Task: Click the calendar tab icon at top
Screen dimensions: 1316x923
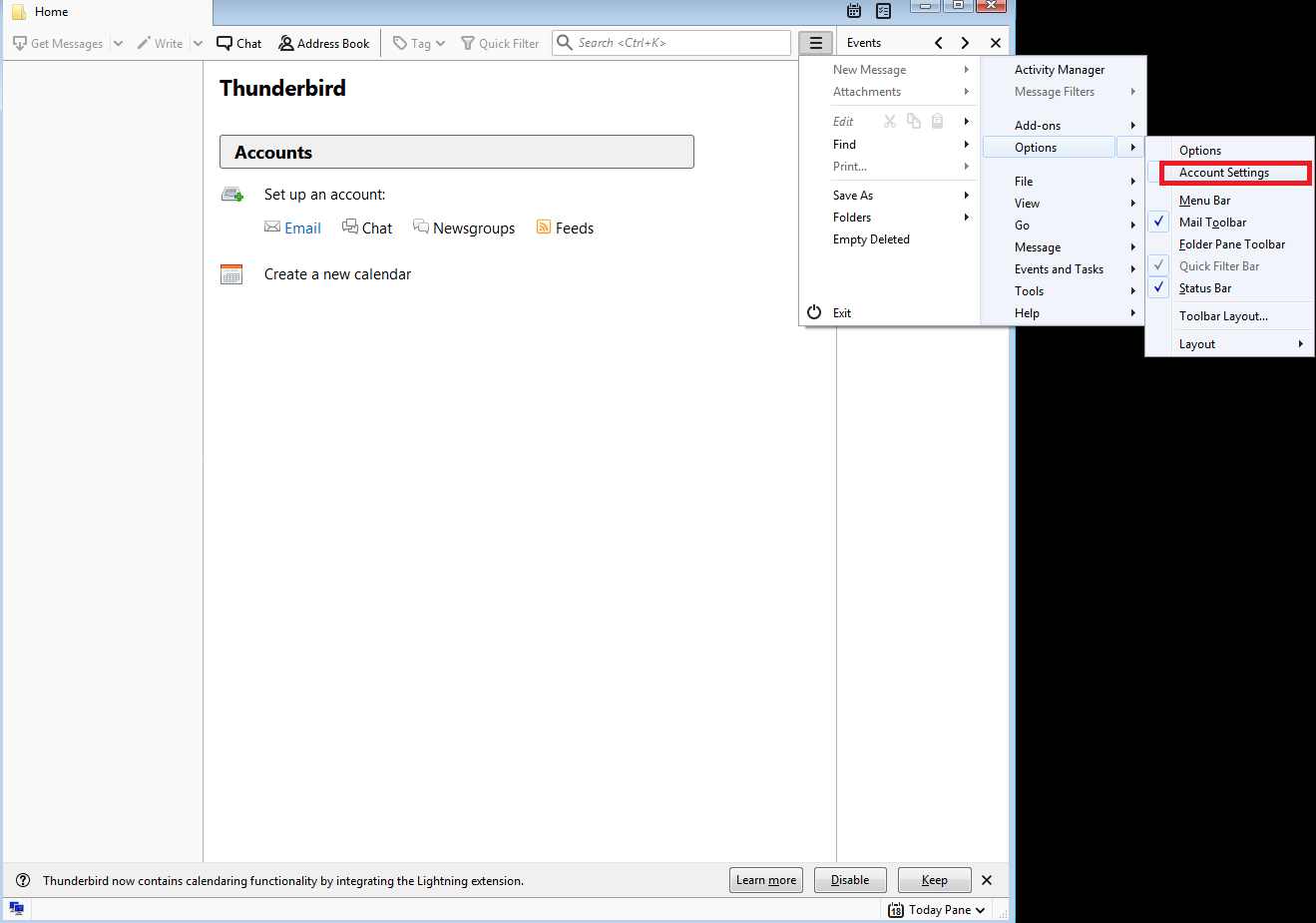Action: point(854,11)
